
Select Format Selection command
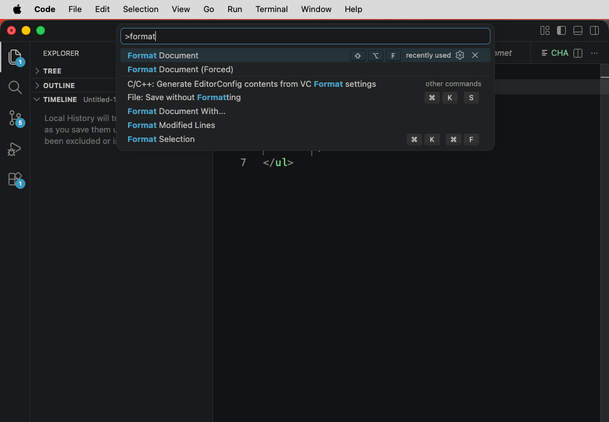point(305,139)
